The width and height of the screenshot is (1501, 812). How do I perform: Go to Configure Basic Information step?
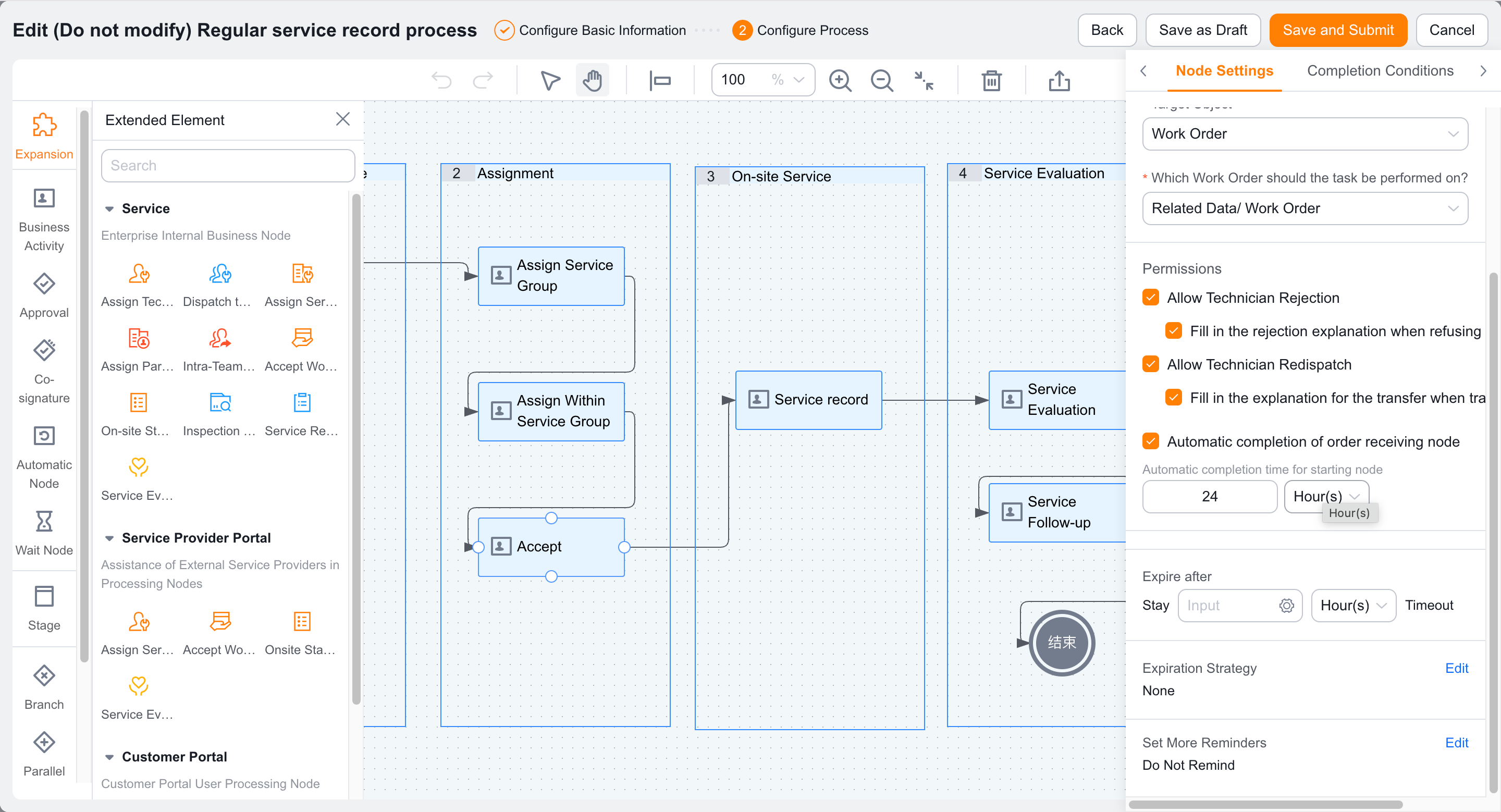tap(590, 30)
